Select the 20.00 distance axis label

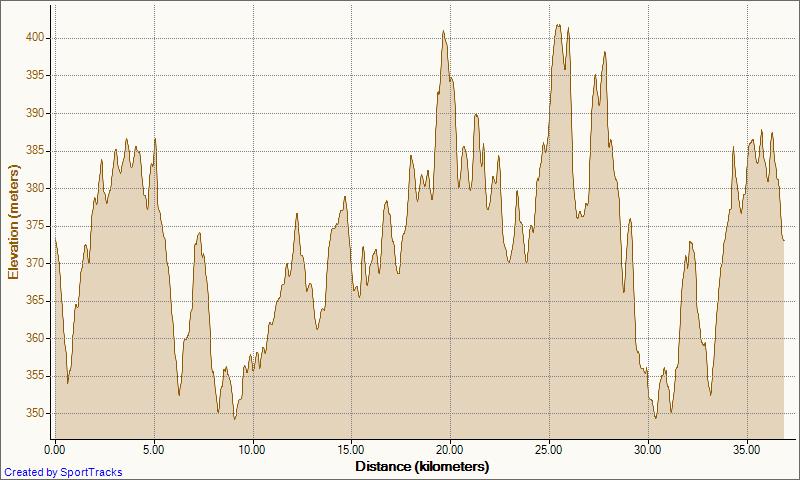450,450
